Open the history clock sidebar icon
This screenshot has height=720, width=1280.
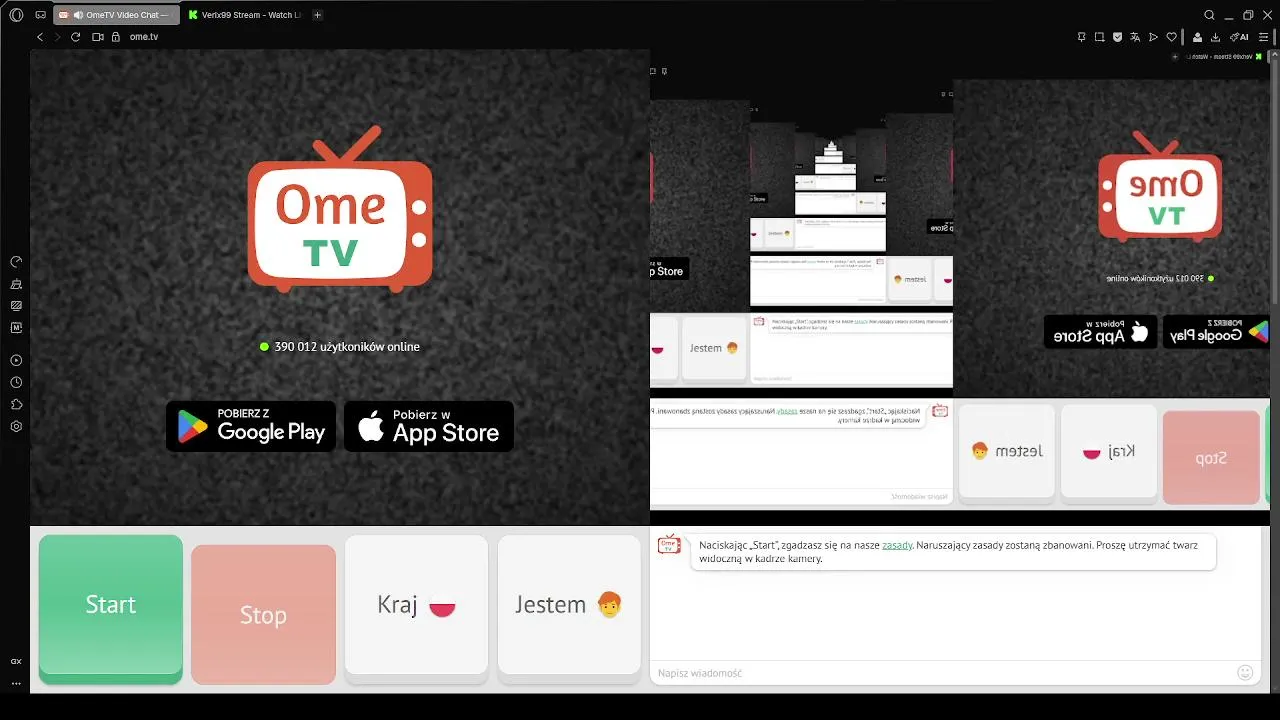point(16,382)
